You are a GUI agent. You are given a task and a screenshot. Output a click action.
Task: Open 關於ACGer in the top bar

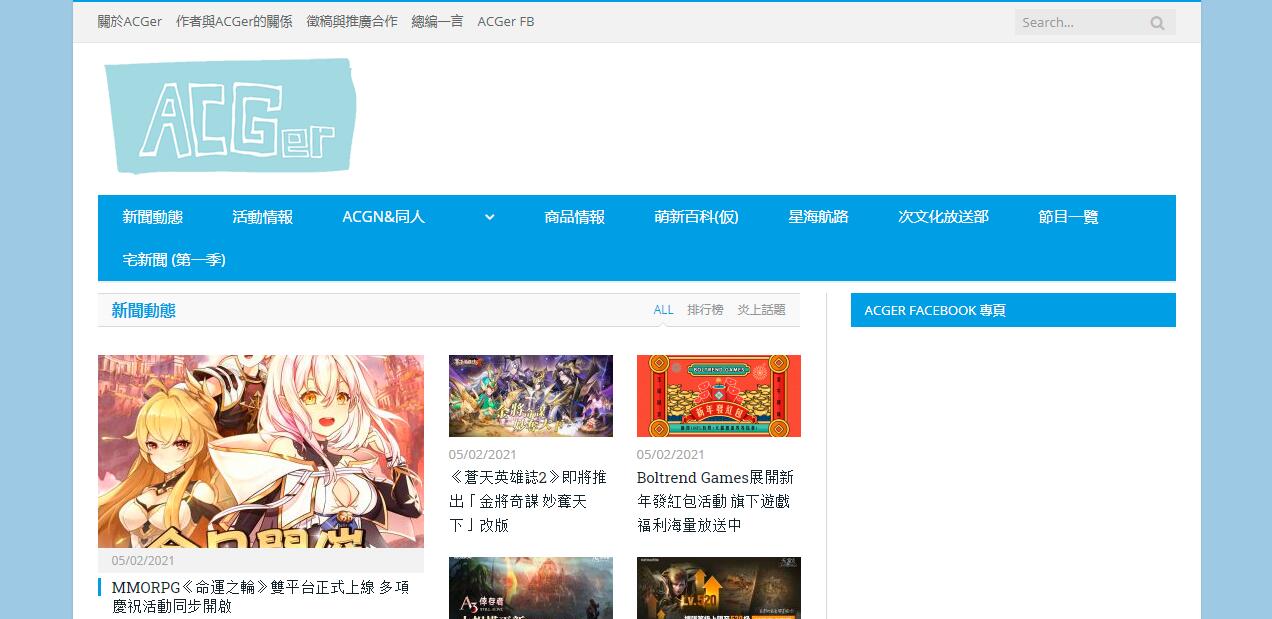(130, 21)
